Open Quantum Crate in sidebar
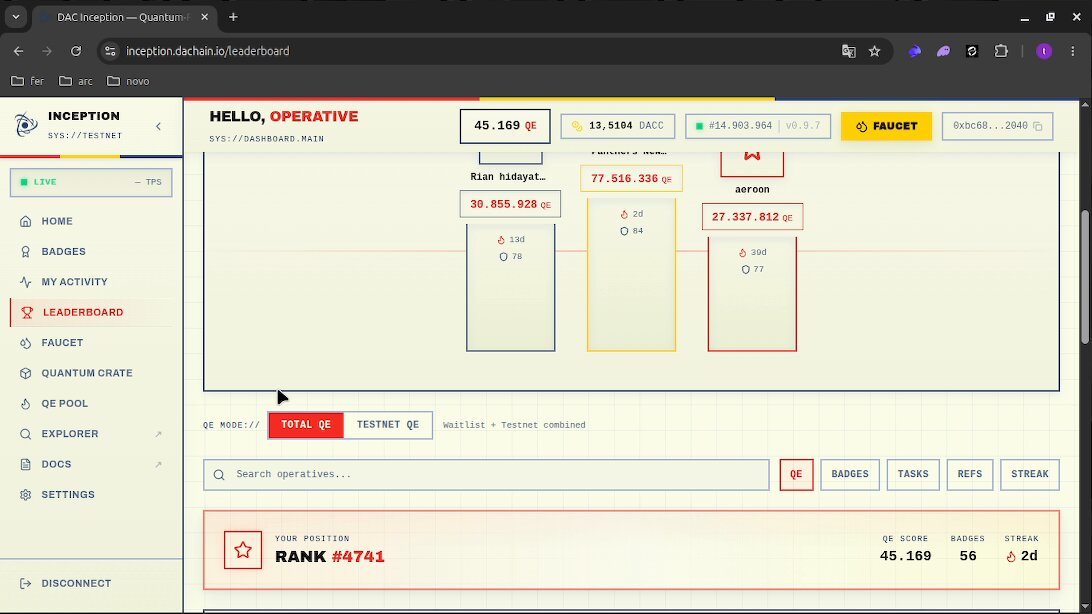1092x614 pixels. [91, 373]
